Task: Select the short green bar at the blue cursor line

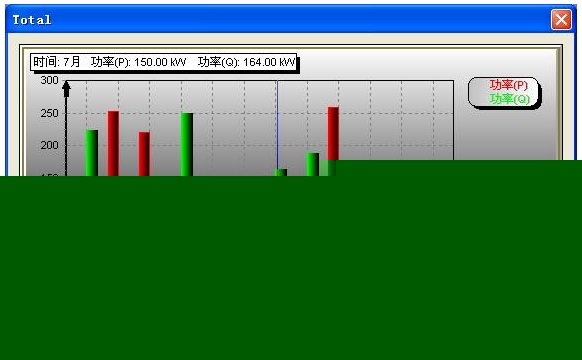Action: tap(282, 172)
